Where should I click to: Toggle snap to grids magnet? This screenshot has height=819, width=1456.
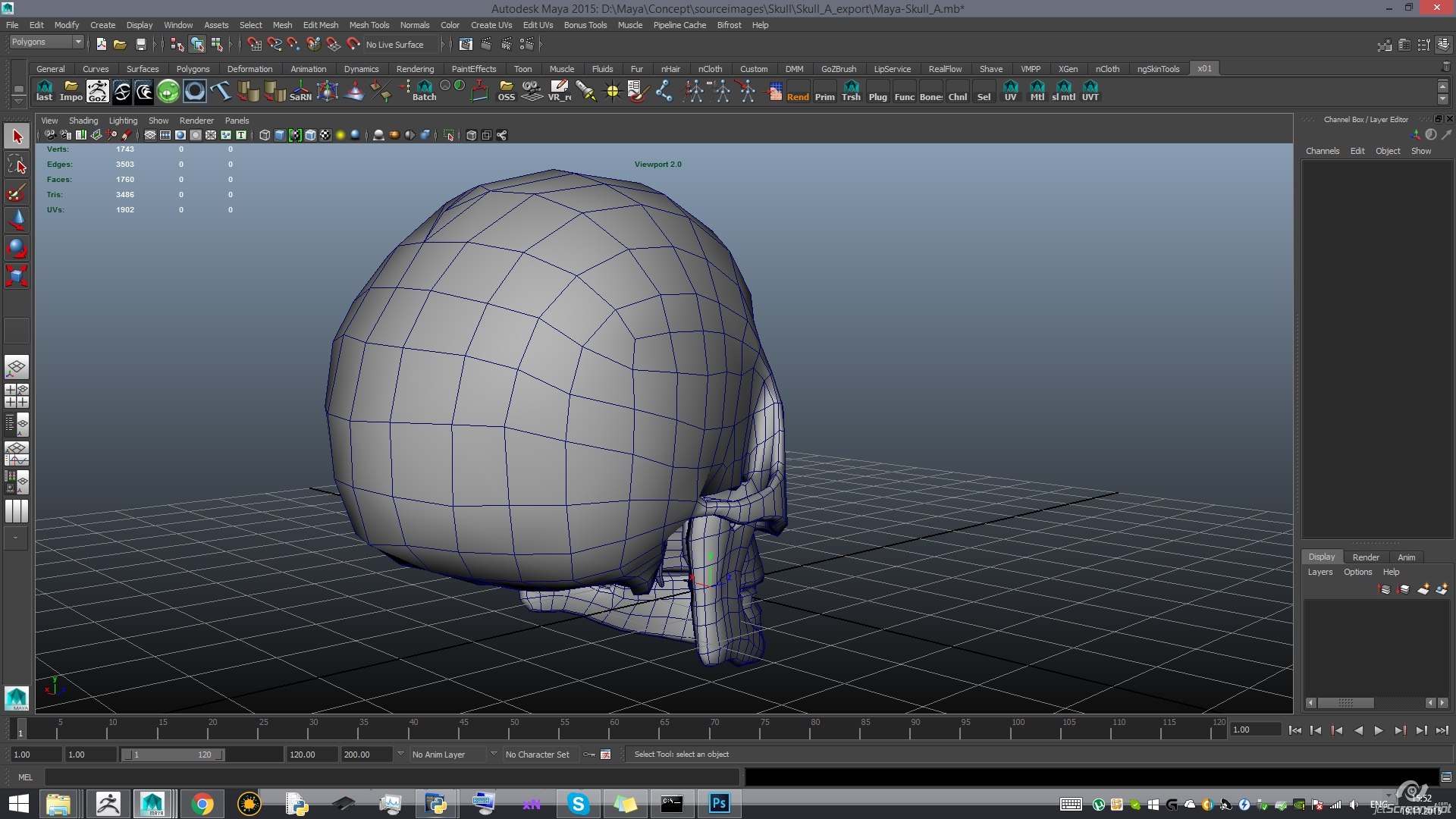point(254,45)
